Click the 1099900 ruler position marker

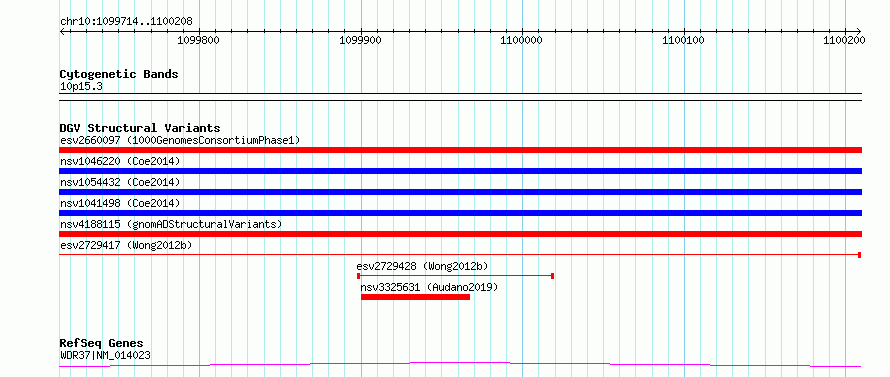pyautogui.click(x=361, y=40)
